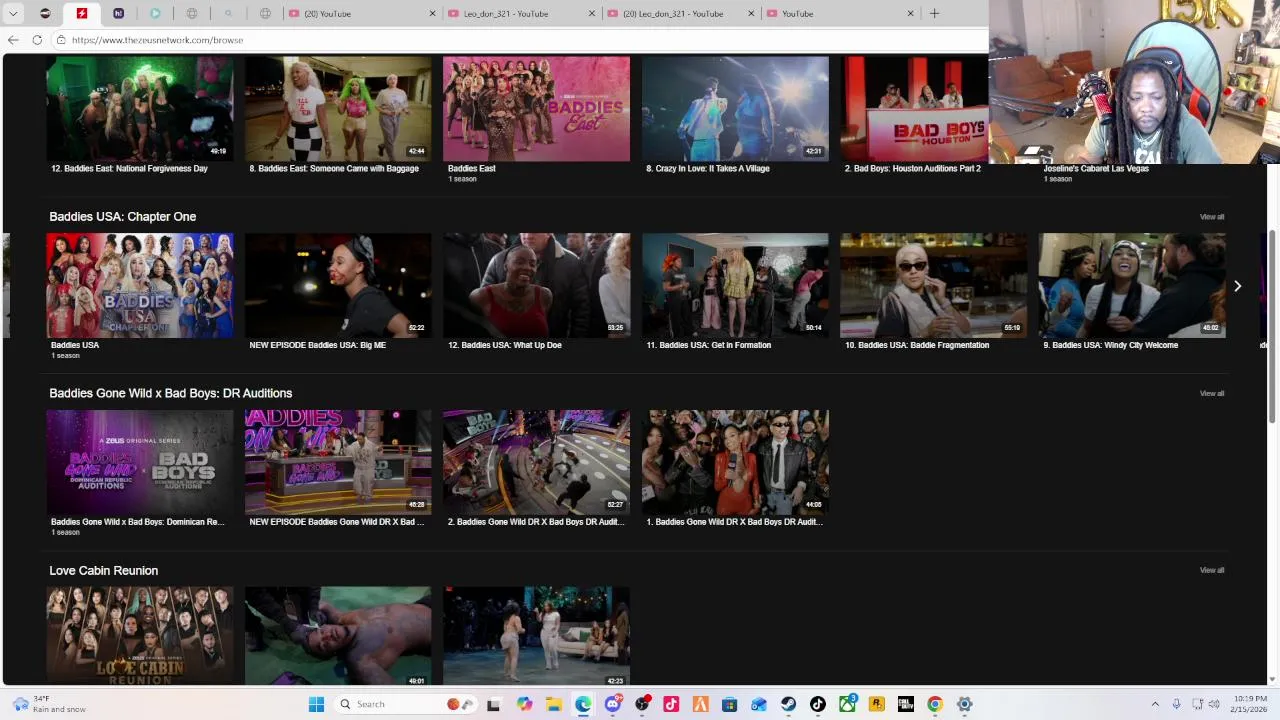
Task: Play "NEW EPISODE Baddies Gone Wild DR X Bad"
Action: [338, 462]
